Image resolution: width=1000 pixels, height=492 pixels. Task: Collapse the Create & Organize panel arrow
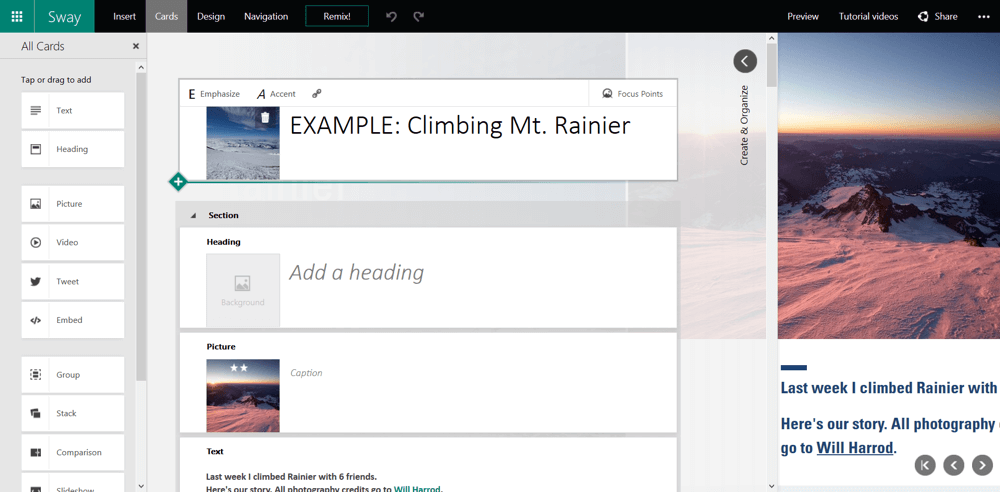(x=745, y=61)
